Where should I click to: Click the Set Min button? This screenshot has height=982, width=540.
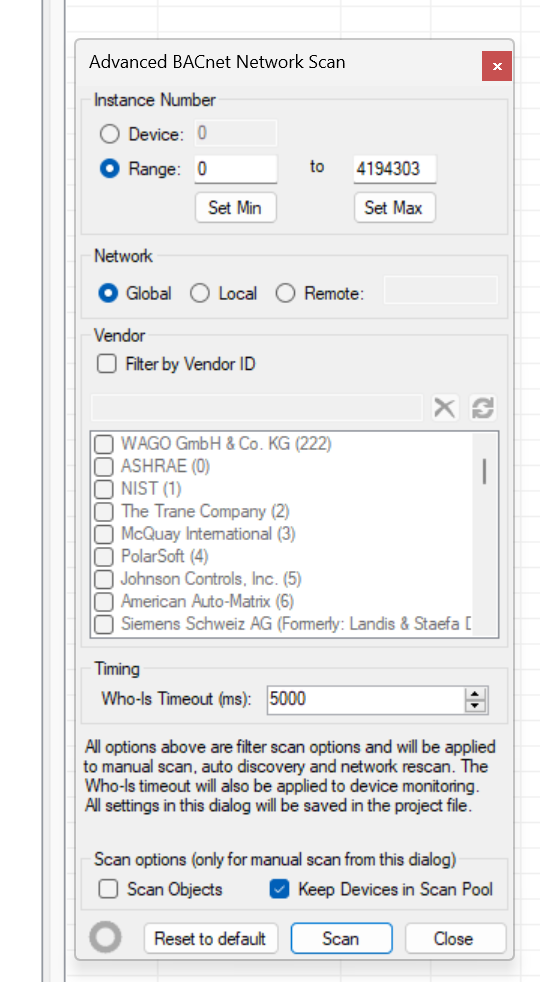coord(235,208)
